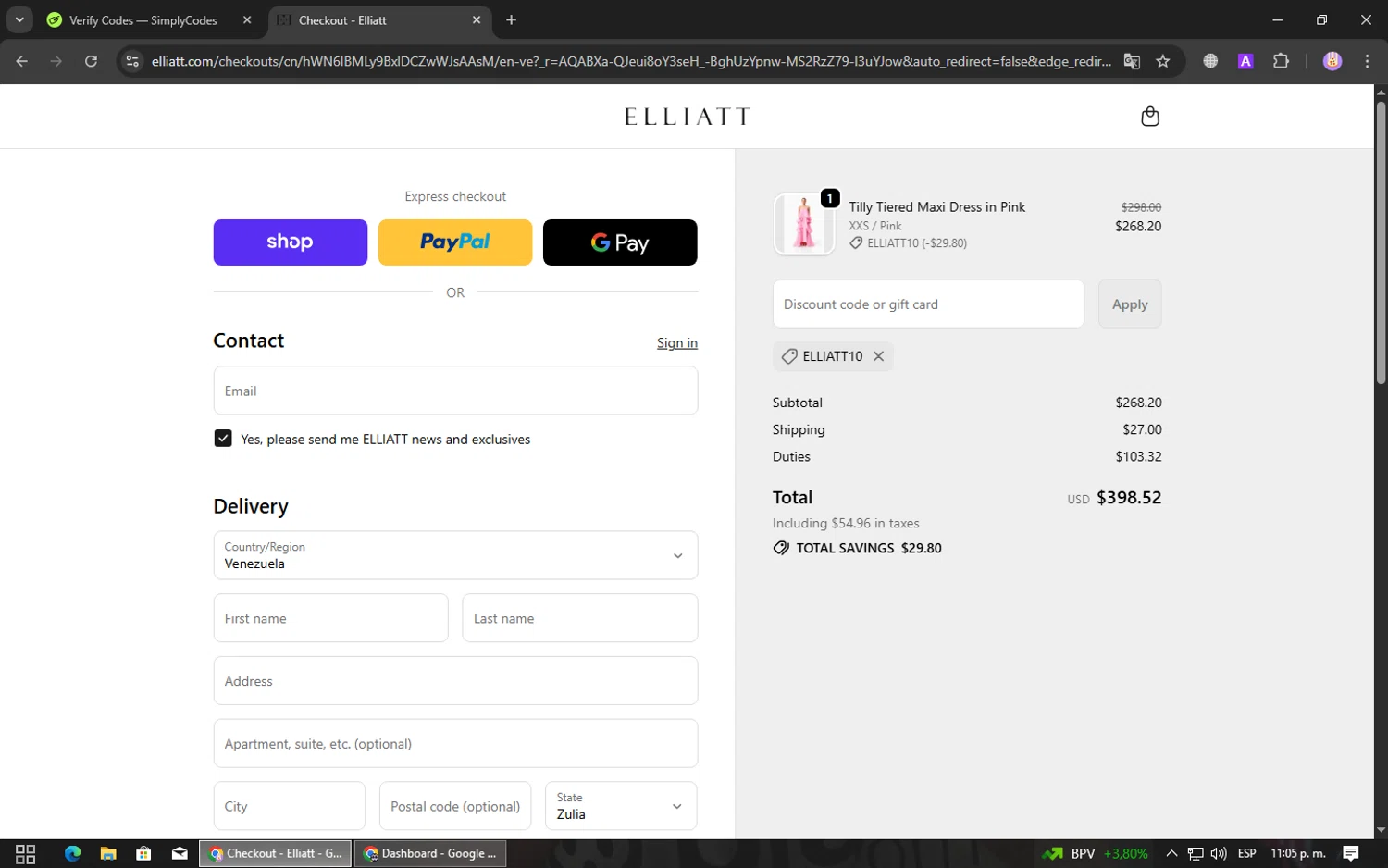Close the Verify Codes SimplyCodes tab
This screenshot has width=1388, height=868.
tap(247, 19)
